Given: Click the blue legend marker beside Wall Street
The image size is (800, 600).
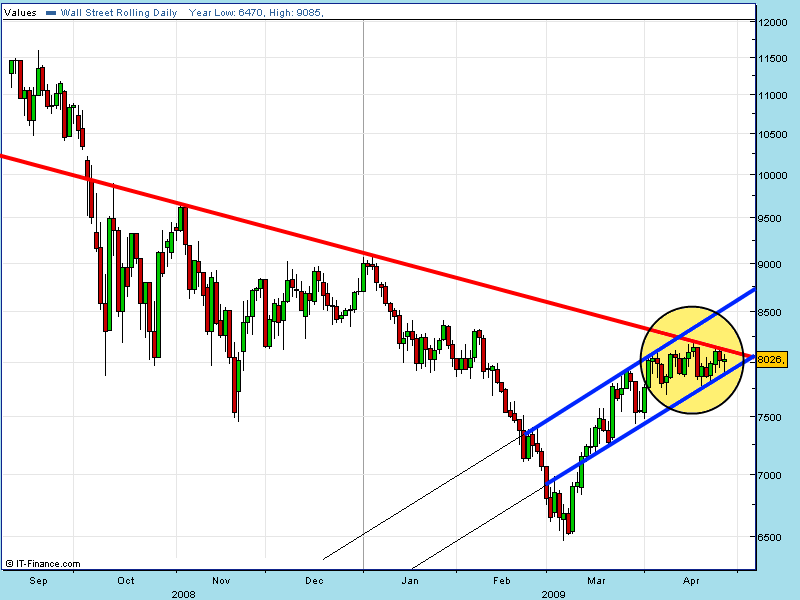Looking at the screenshot, I should [x=52, y=11].
